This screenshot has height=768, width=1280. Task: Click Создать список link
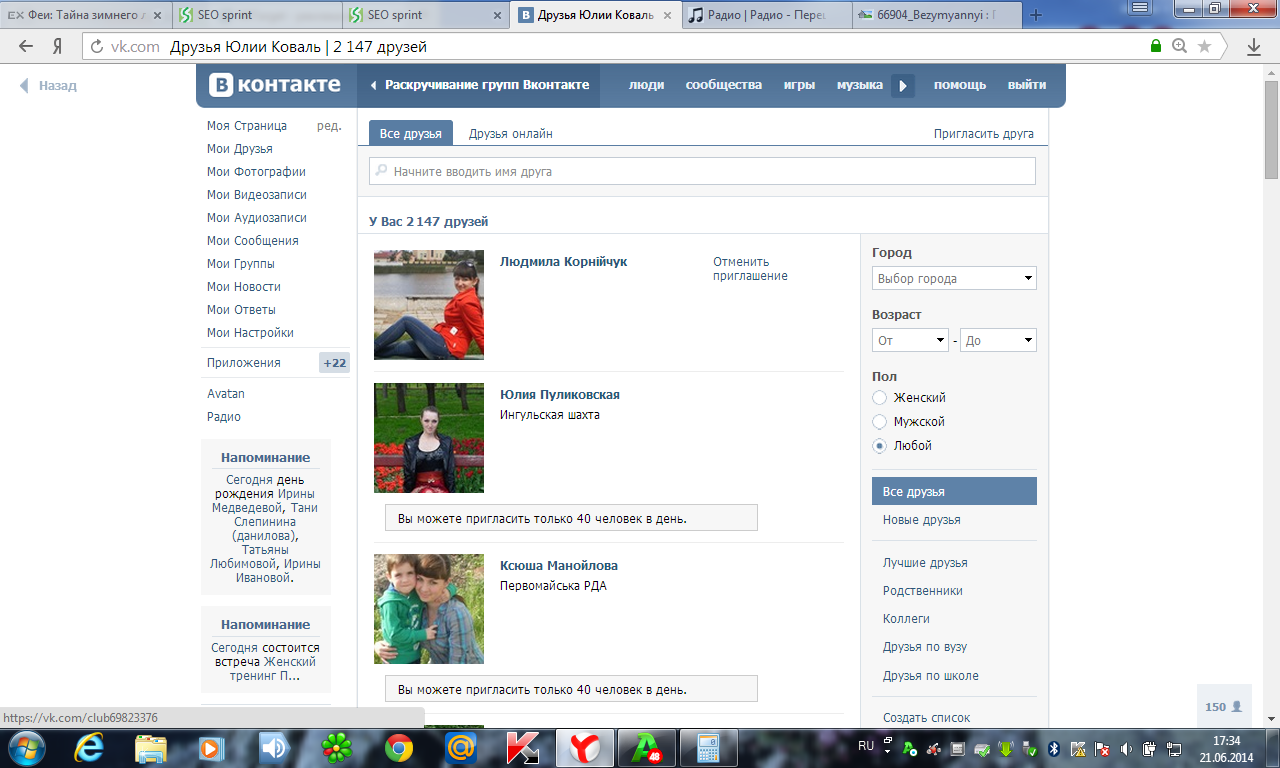(x=926, y=717)
